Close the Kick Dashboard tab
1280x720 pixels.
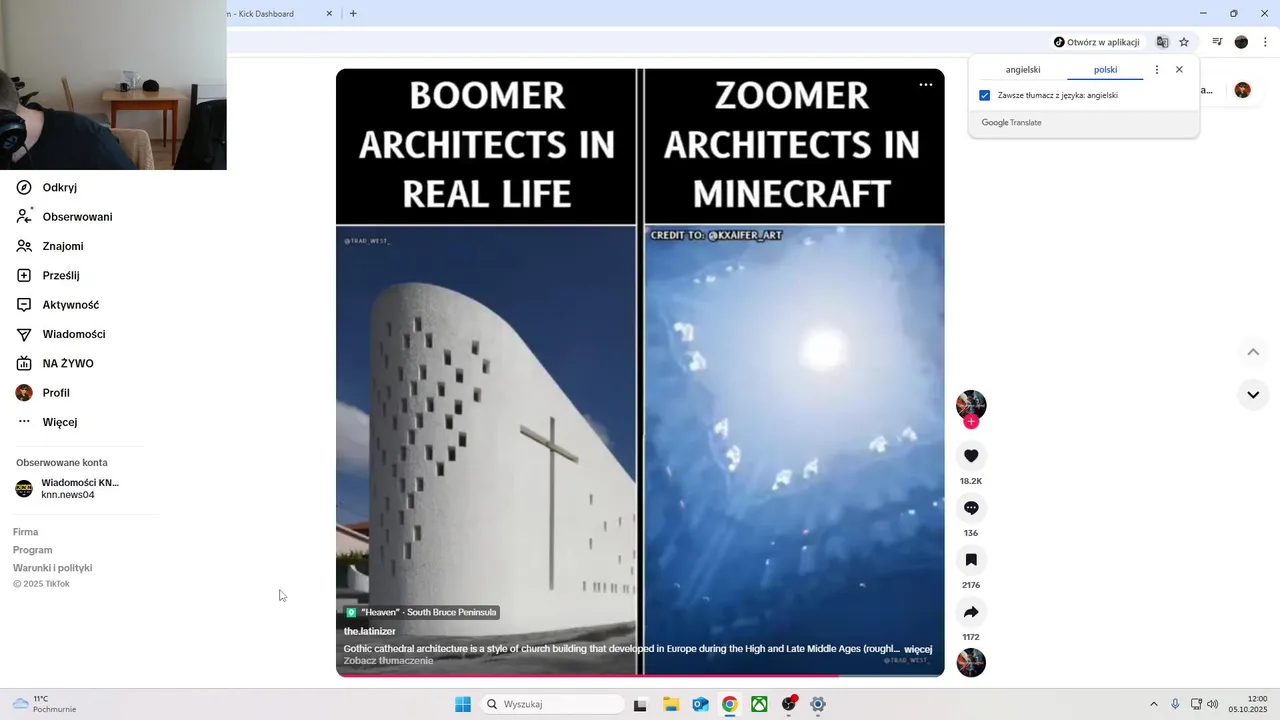330,14
